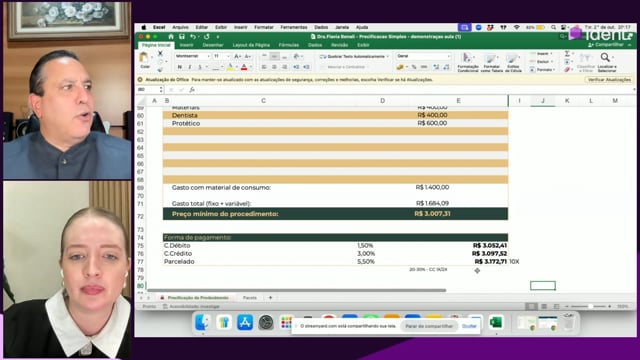Toggle Italic formatting

pos(190,67)
